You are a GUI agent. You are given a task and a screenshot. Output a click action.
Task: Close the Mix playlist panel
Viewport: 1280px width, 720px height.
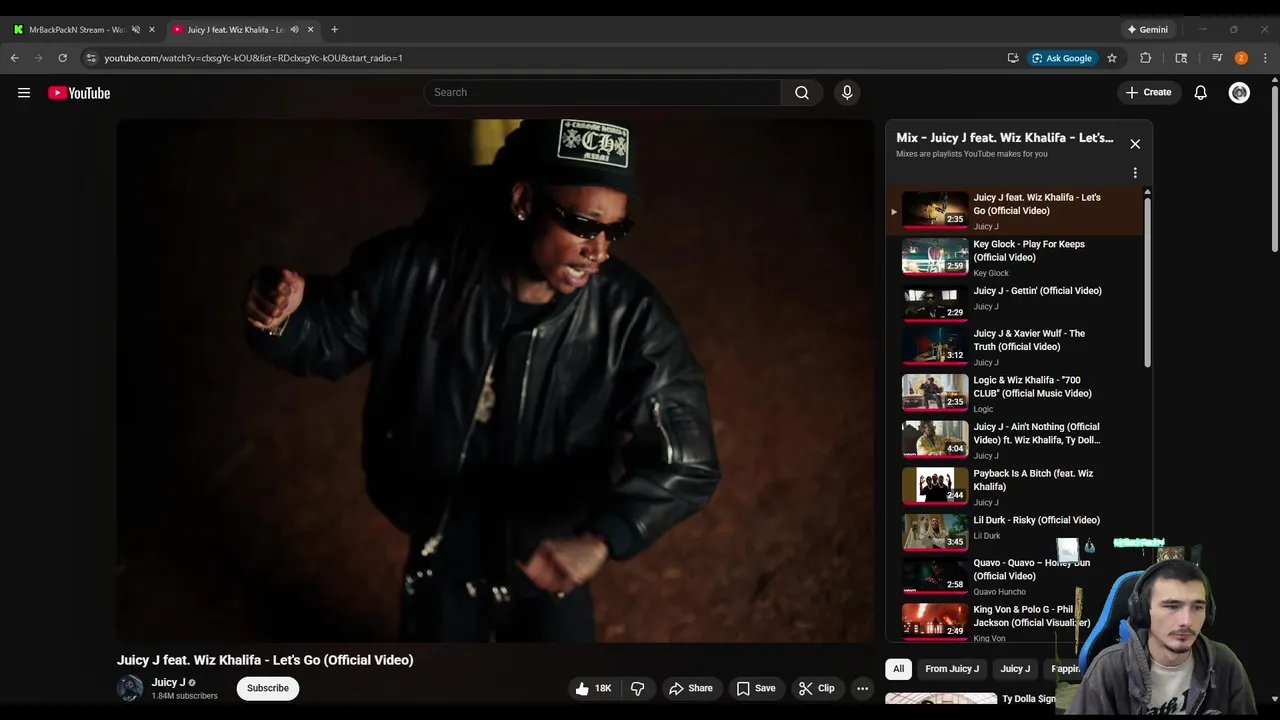[1135, 144]
